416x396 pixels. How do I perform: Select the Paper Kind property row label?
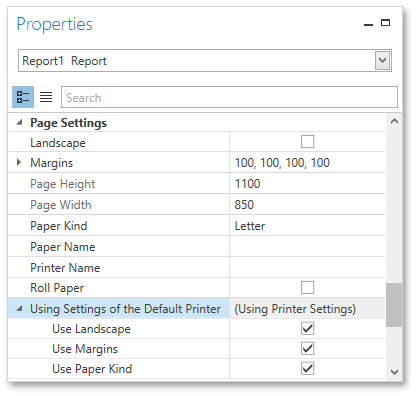tap(59, 226)
